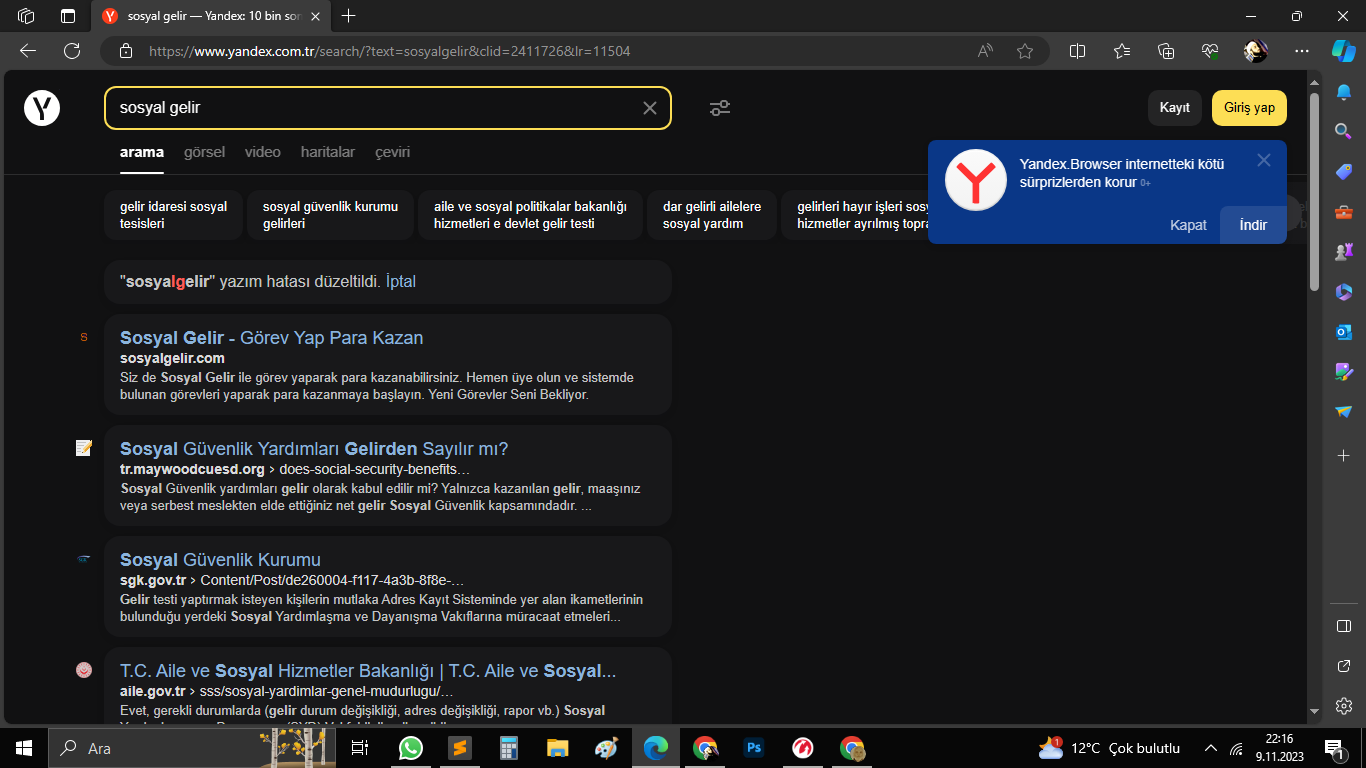
Task: Open the Copilot sidebar
Action: 1344,50
